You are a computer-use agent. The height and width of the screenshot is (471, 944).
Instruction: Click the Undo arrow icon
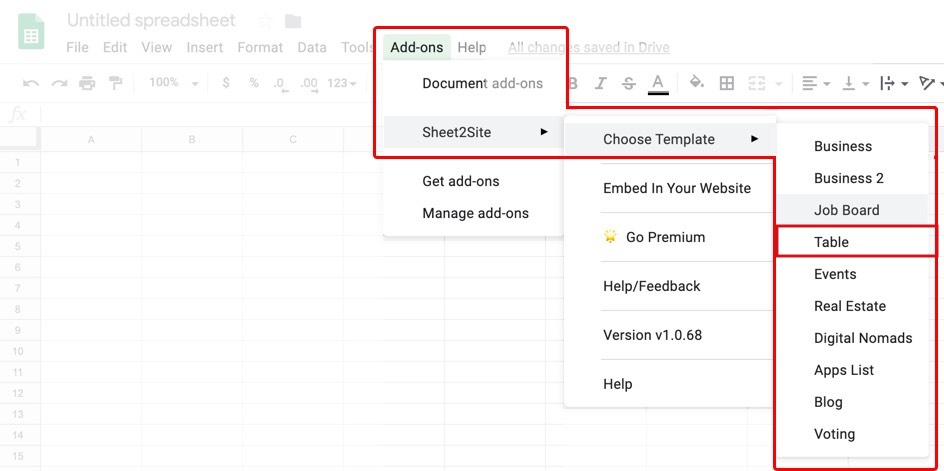pos(31,83)
